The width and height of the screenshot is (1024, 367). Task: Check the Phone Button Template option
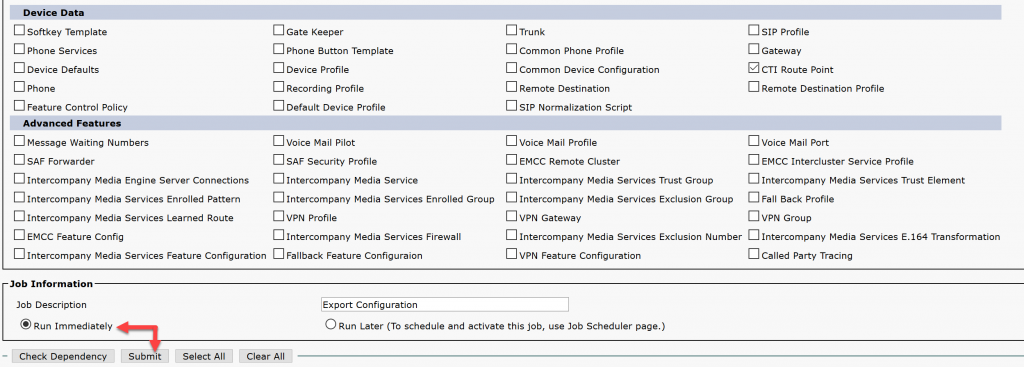pos(279,49)
